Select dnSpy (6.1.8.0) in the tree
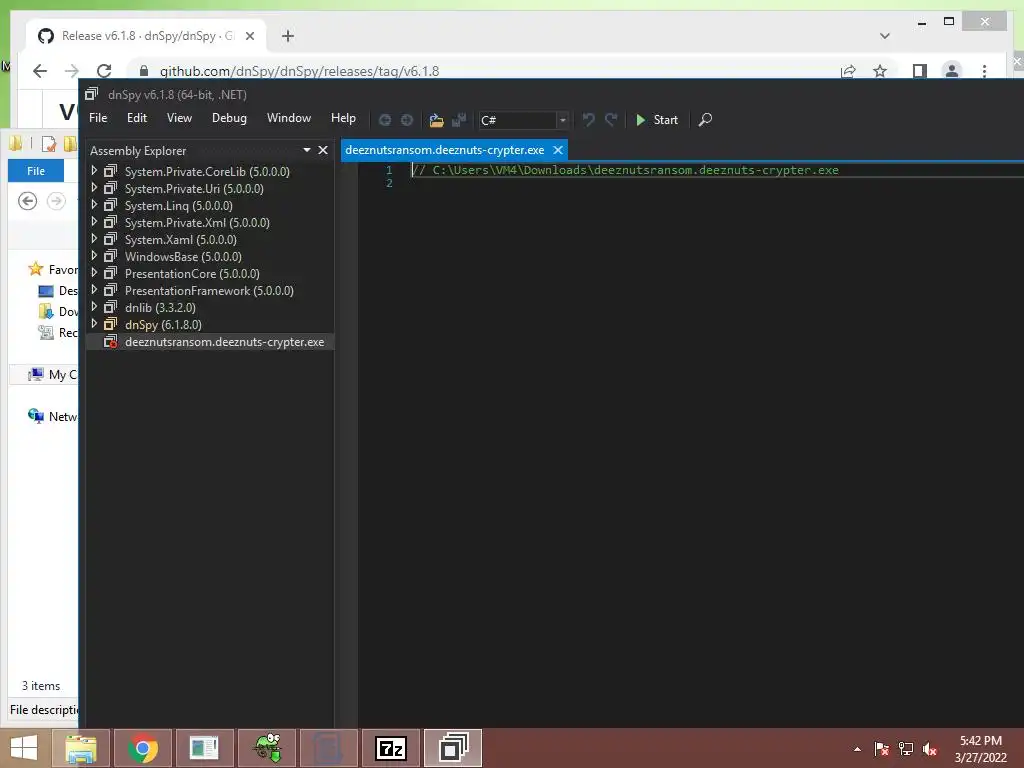Viewport: 1024px width, 768px height. (x=163, y=325)
